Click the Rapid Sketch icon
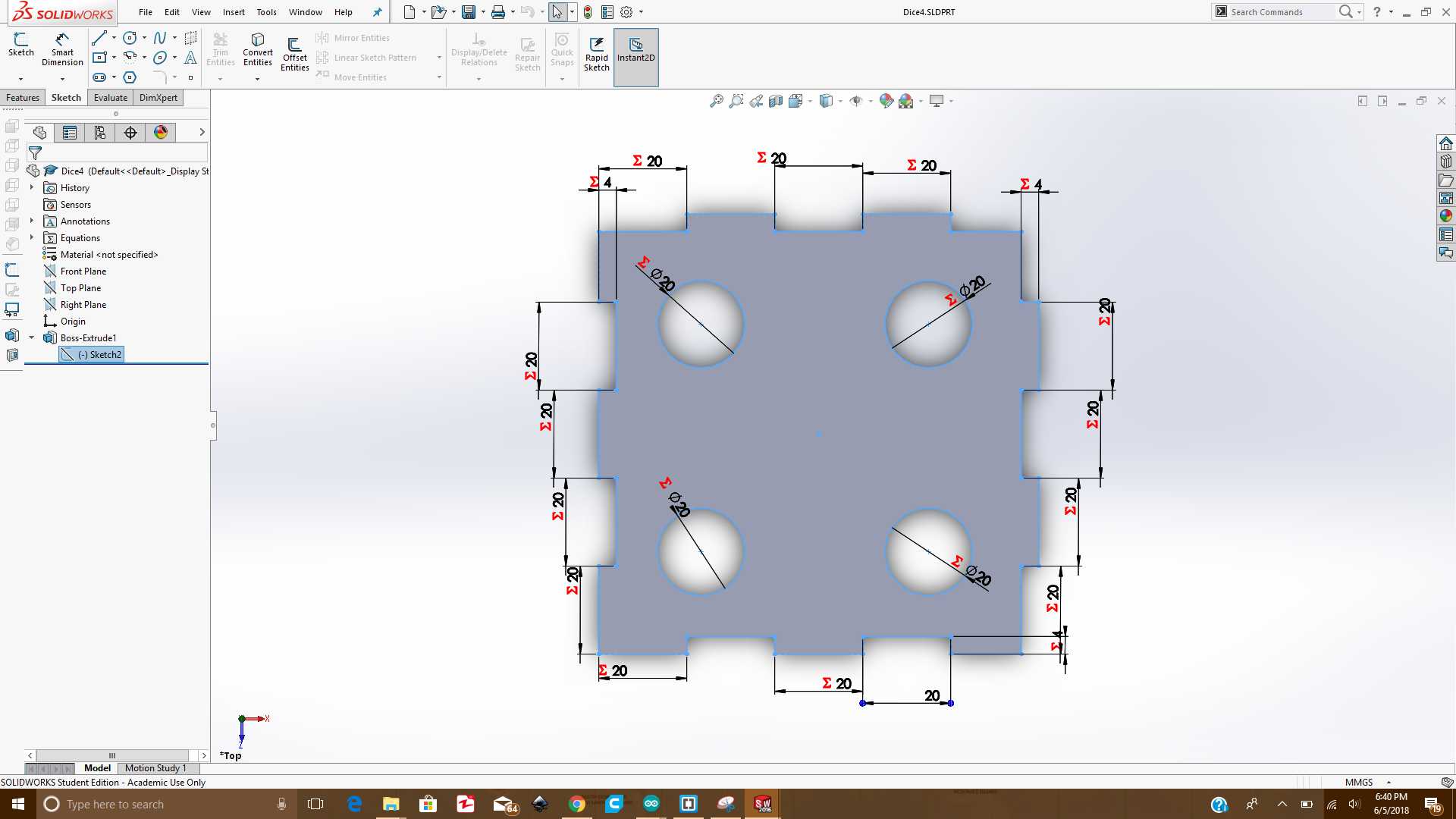Screen dimensions: 1456x819 tap(596, 53)
